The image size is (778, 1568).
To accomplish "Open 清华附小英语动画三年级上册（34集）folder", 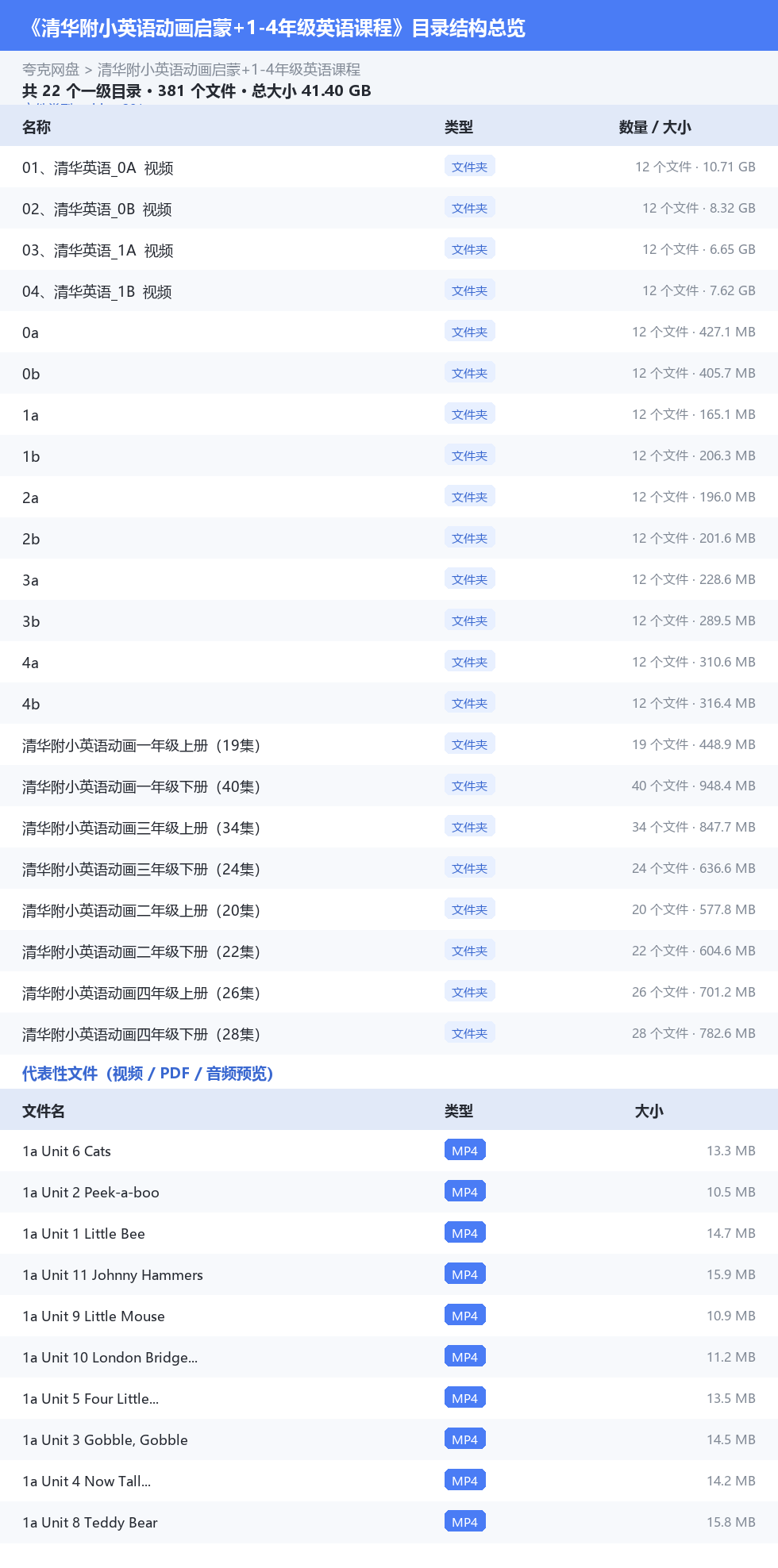I will (x=141, y=828).
